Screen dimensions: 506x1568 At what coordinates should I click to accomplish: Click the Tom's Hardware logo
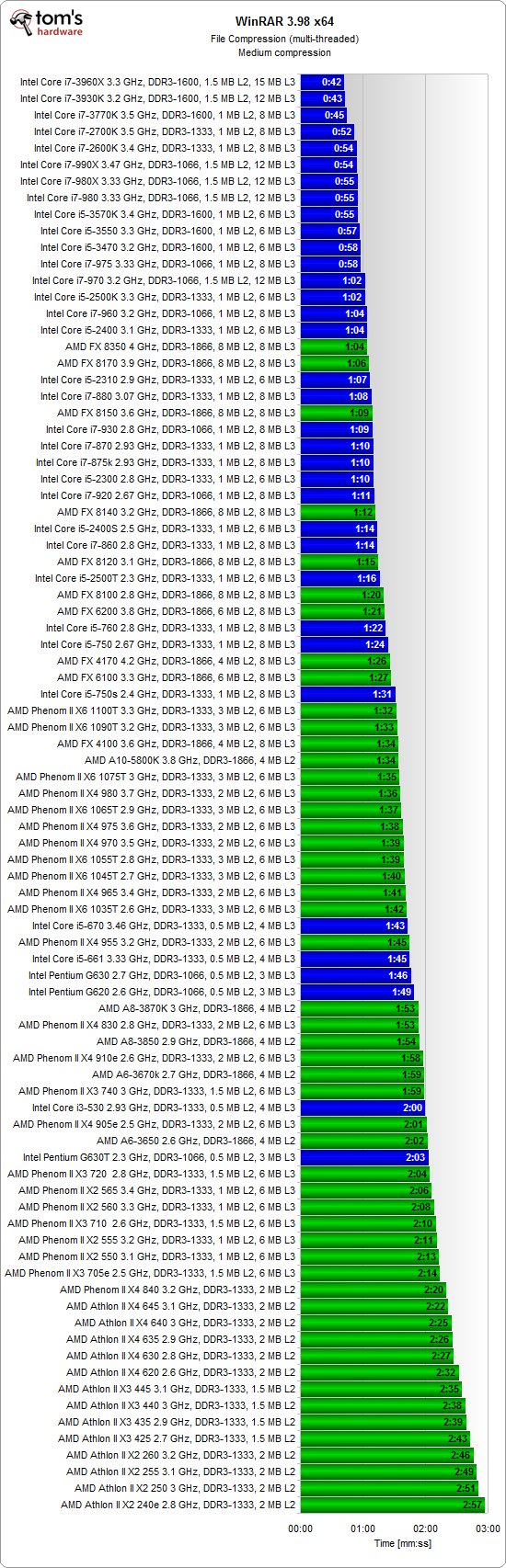tap(44, 22)
